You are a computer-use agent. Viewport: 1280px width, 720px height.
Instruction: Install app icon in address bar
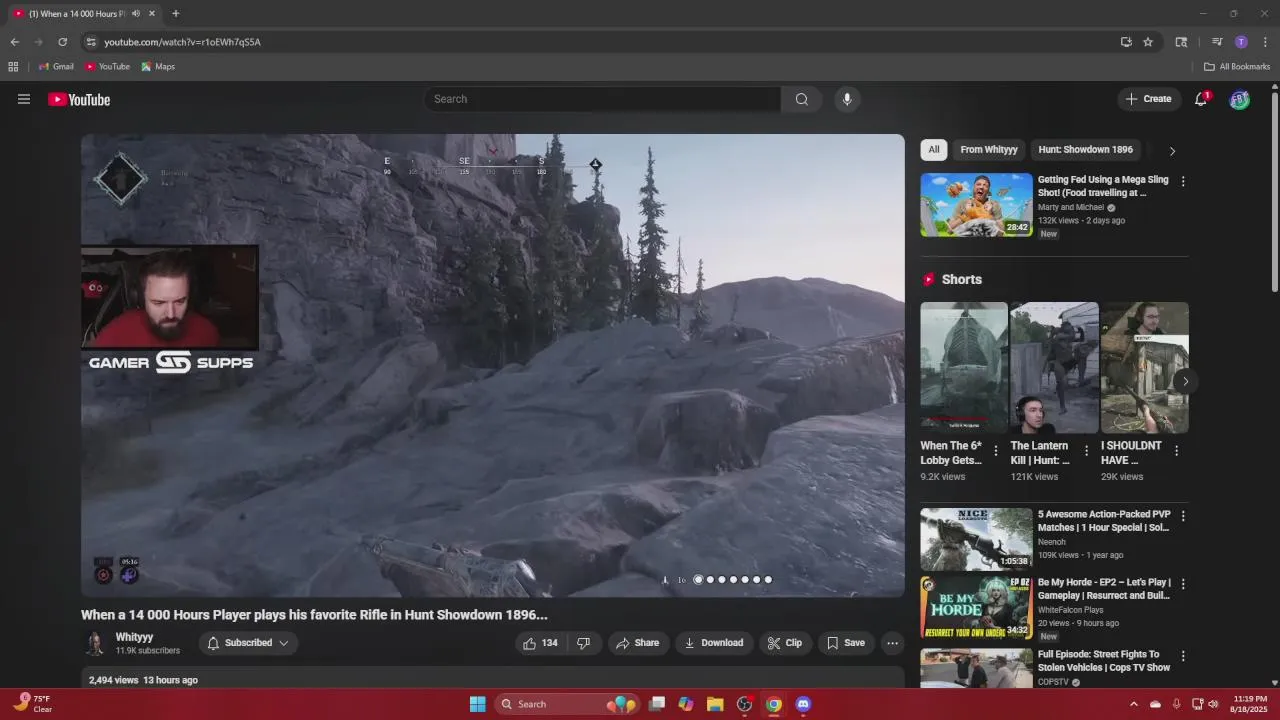(x=1126, y=42)
